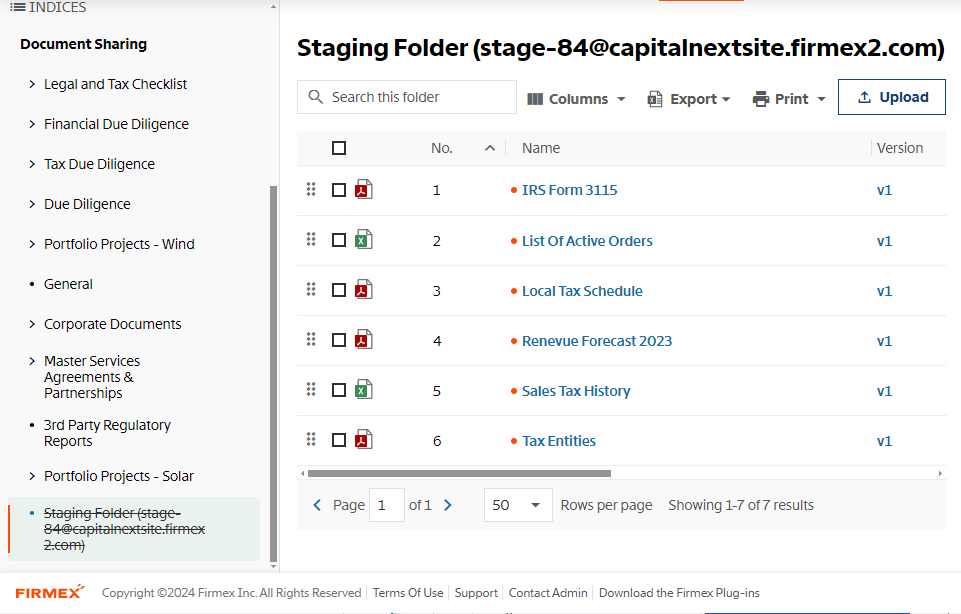Open the IRS Form 3115 document

point(569,190)
